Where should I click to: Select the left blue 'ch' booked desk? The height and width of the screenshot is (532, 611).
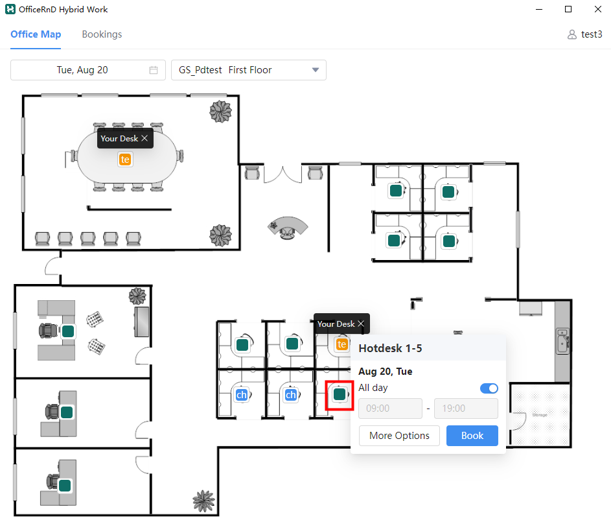pyautogui.click(x=242, y=395)
